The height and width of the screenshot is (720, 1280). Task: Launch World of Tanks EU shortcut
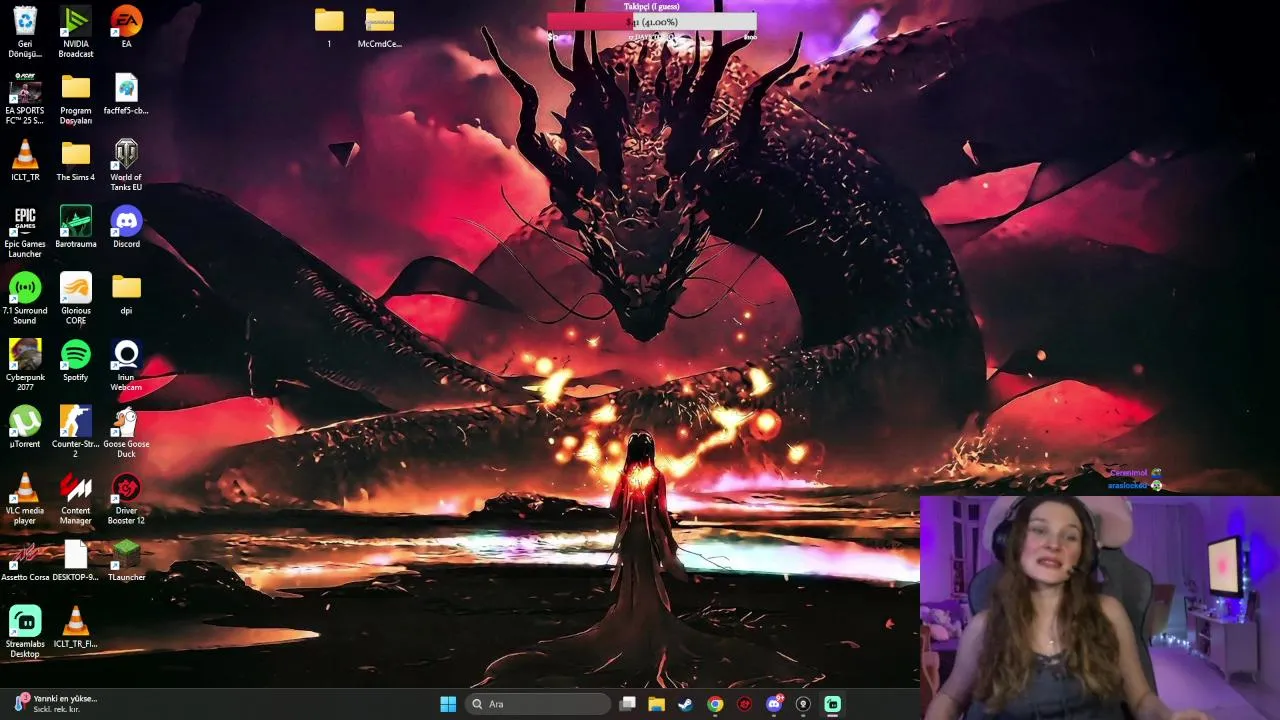point(126,165)
